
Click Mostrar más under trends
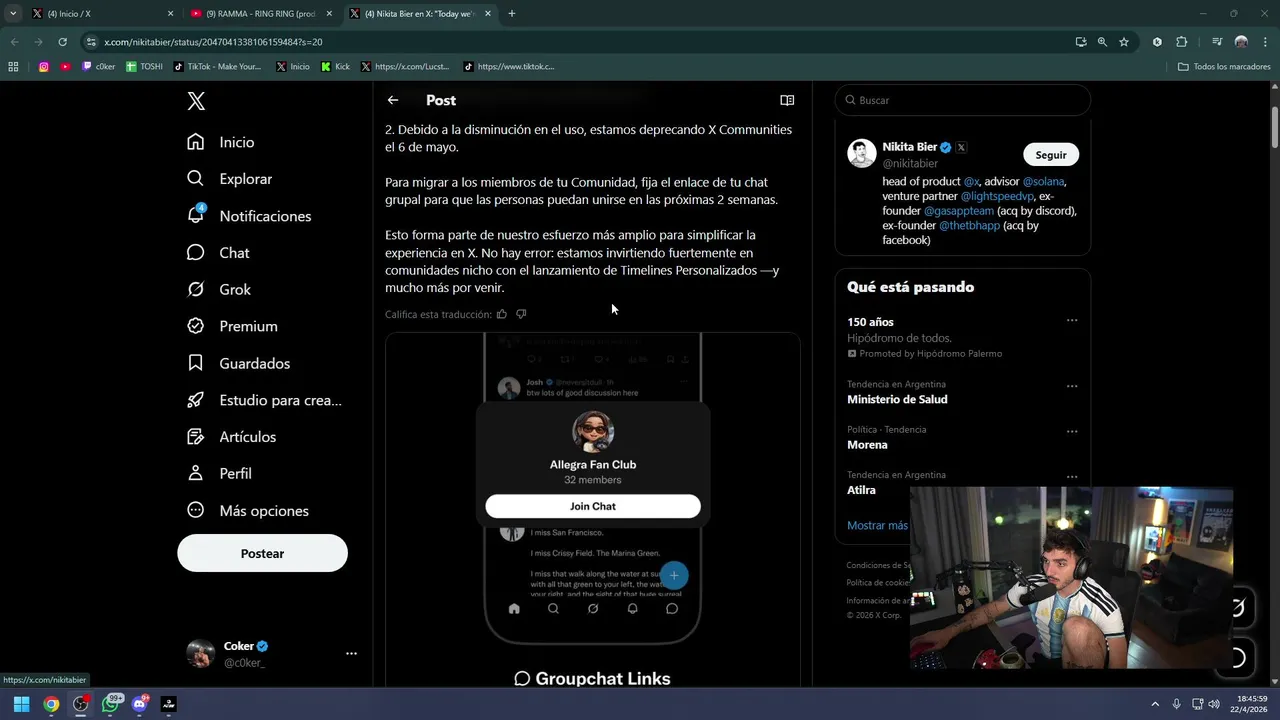coord(877,525)
